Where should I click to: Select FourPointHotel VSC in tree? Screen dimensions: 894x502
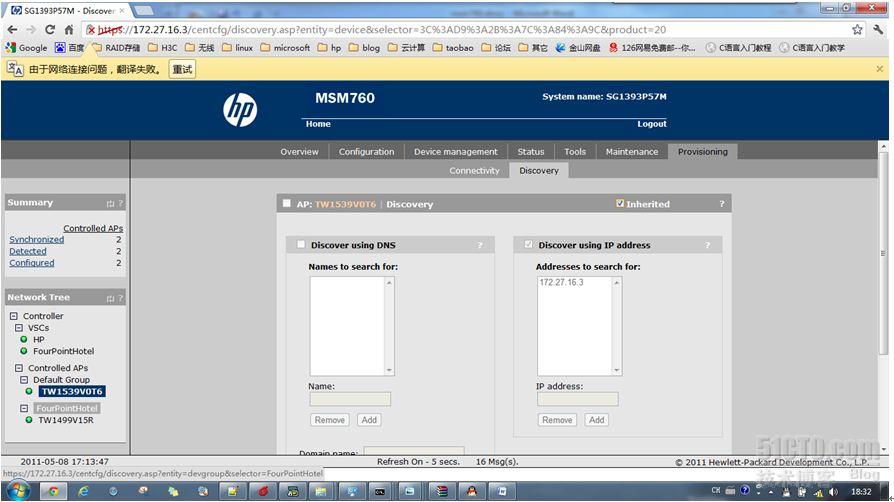click(x=63, y=351)
